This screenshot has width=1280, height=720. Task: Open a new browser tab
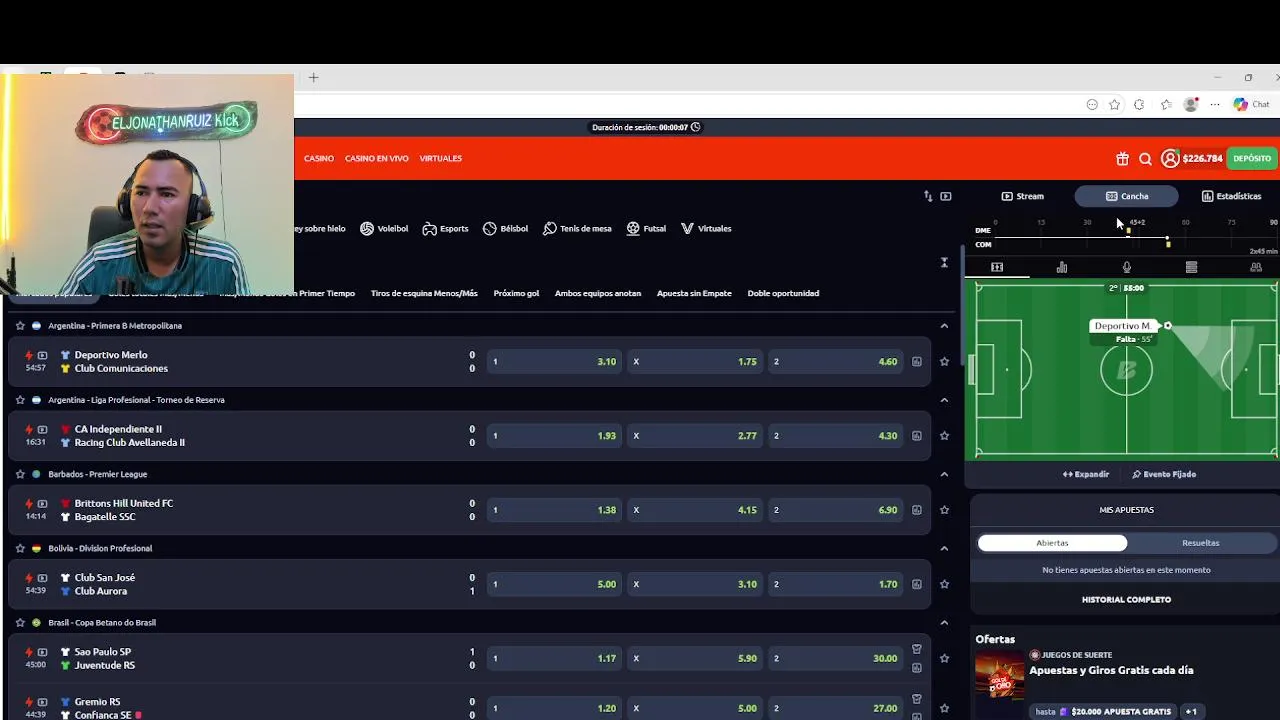[313, 77]
